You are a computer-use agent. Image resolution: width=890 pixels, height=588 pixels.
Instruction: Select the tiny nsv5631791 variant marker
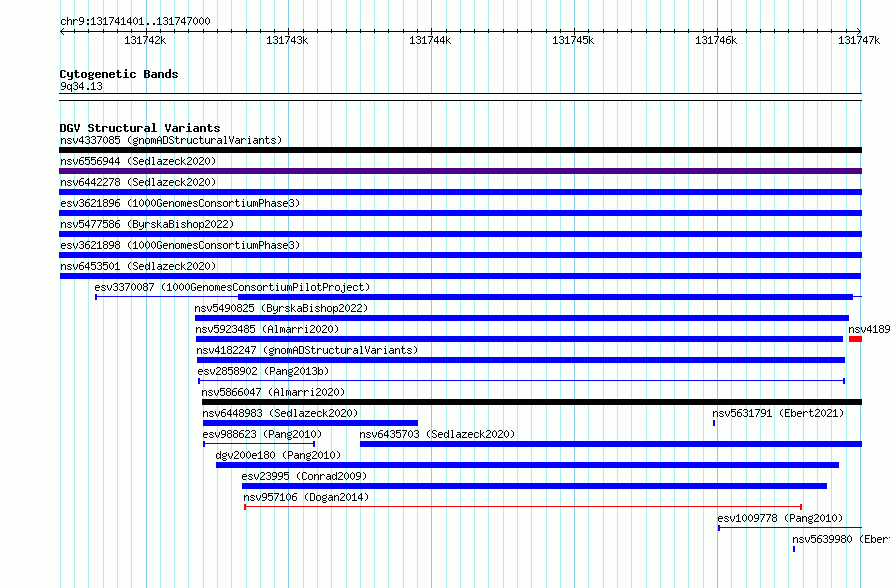click(x=714, y=423)
